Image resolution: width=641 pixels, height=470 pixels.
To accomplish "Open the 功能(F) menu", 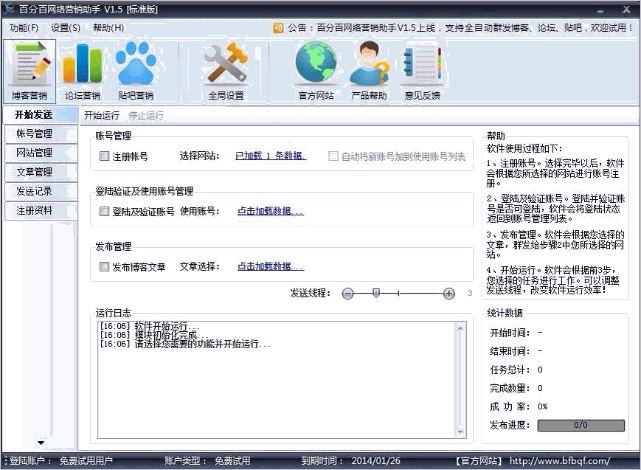I will (x=24, y=28).
